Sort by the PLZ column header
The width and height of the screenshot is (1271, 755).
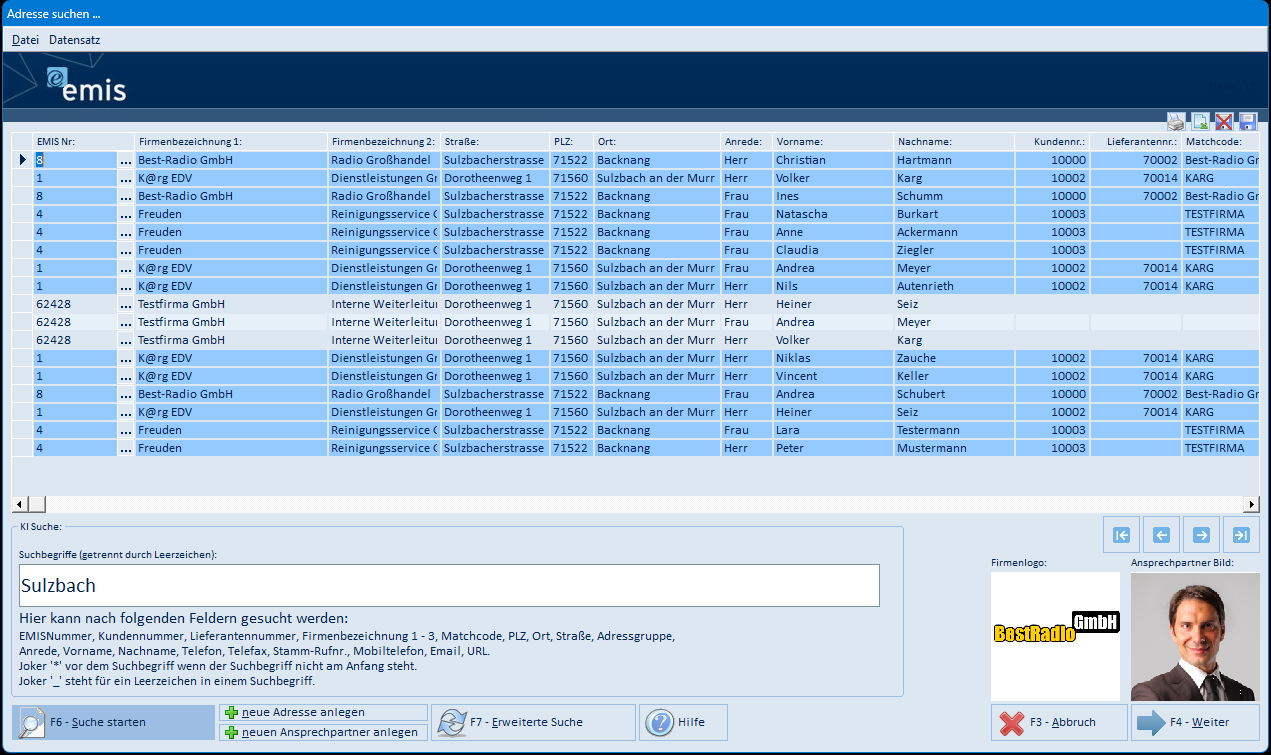571,142
